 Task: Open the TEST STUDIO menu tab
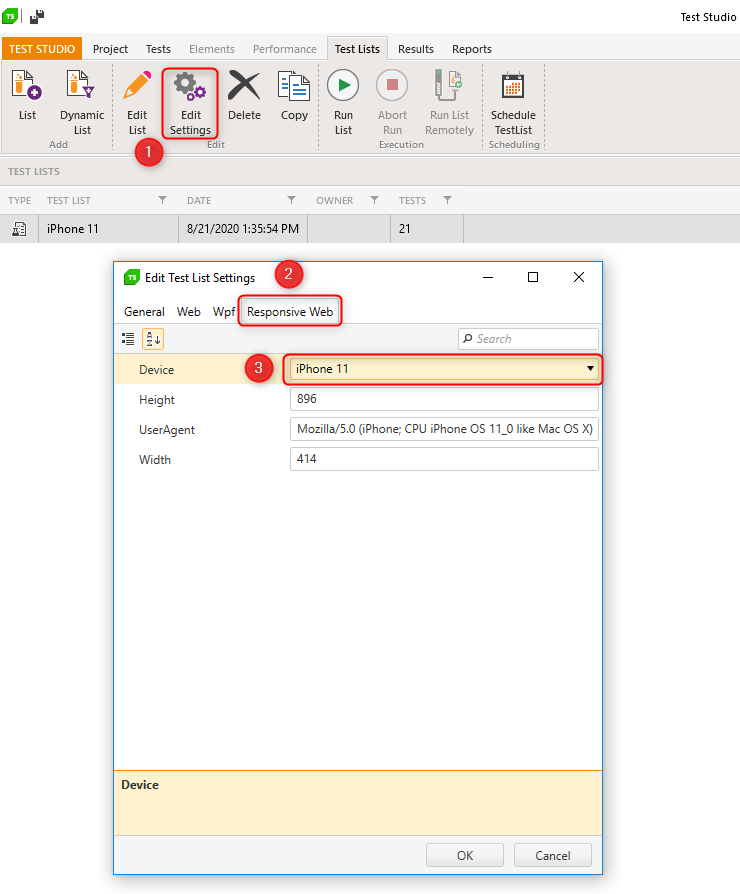pyautogui.click(x=42, y=49)
